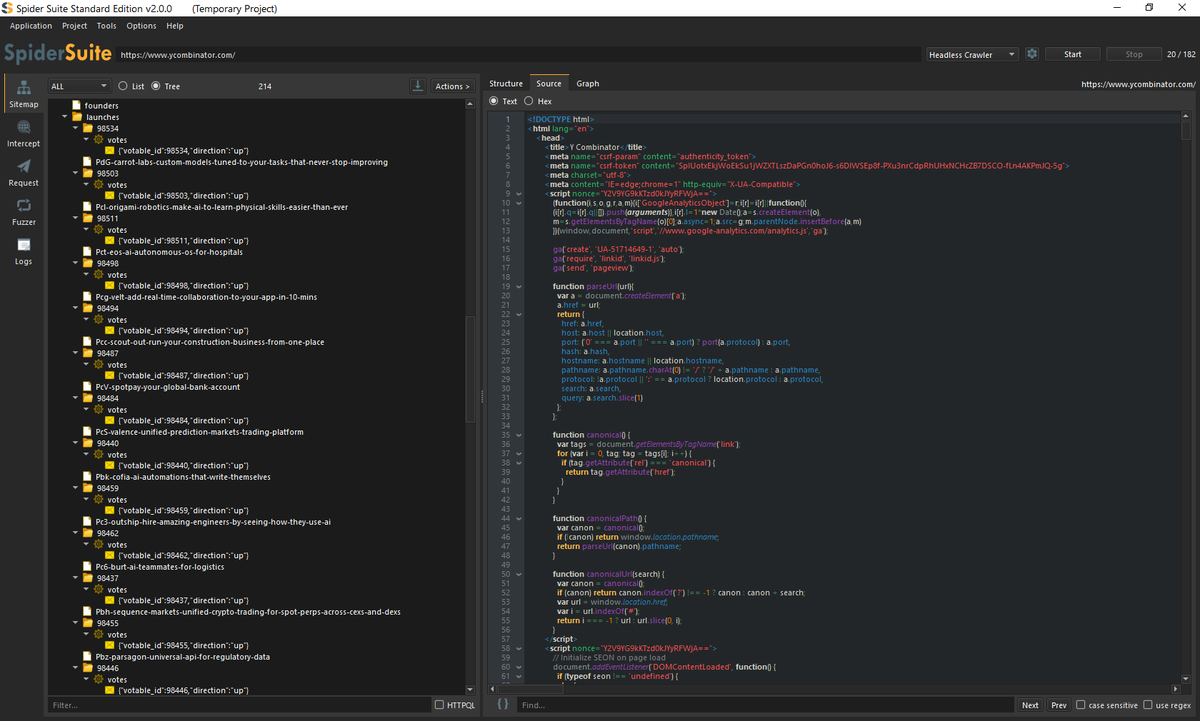Click the download sitemap icon
The image size is (1200, 721).
click(x=417, y=86)
